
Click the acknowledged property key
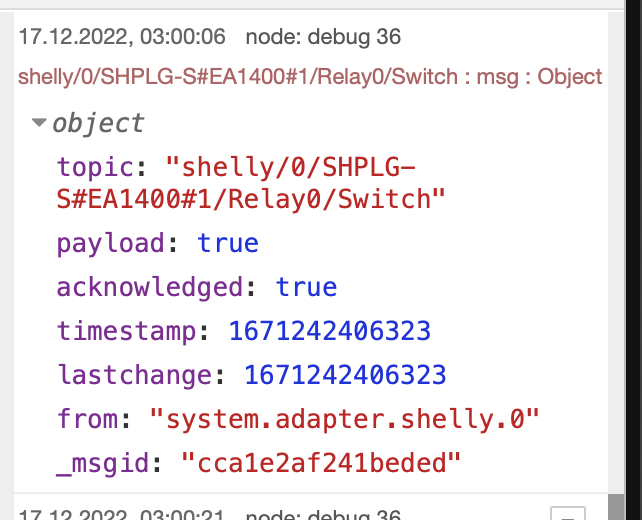(x=150, y=287)
